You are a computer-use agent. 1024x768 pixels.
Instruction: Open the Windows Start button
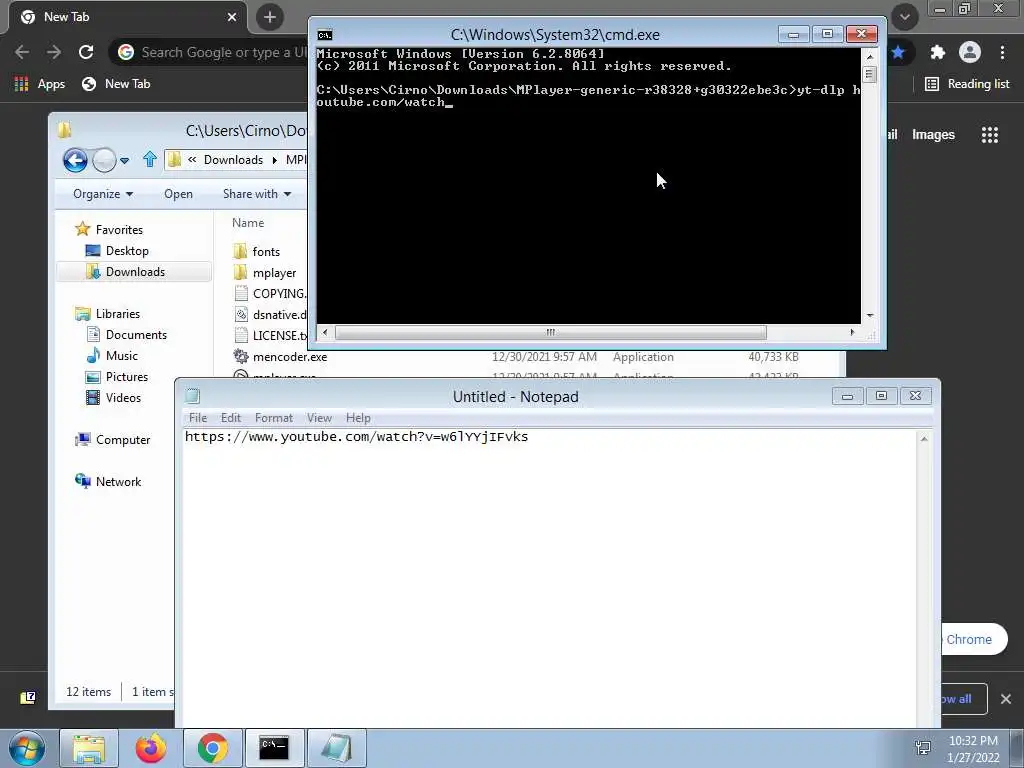27,748
